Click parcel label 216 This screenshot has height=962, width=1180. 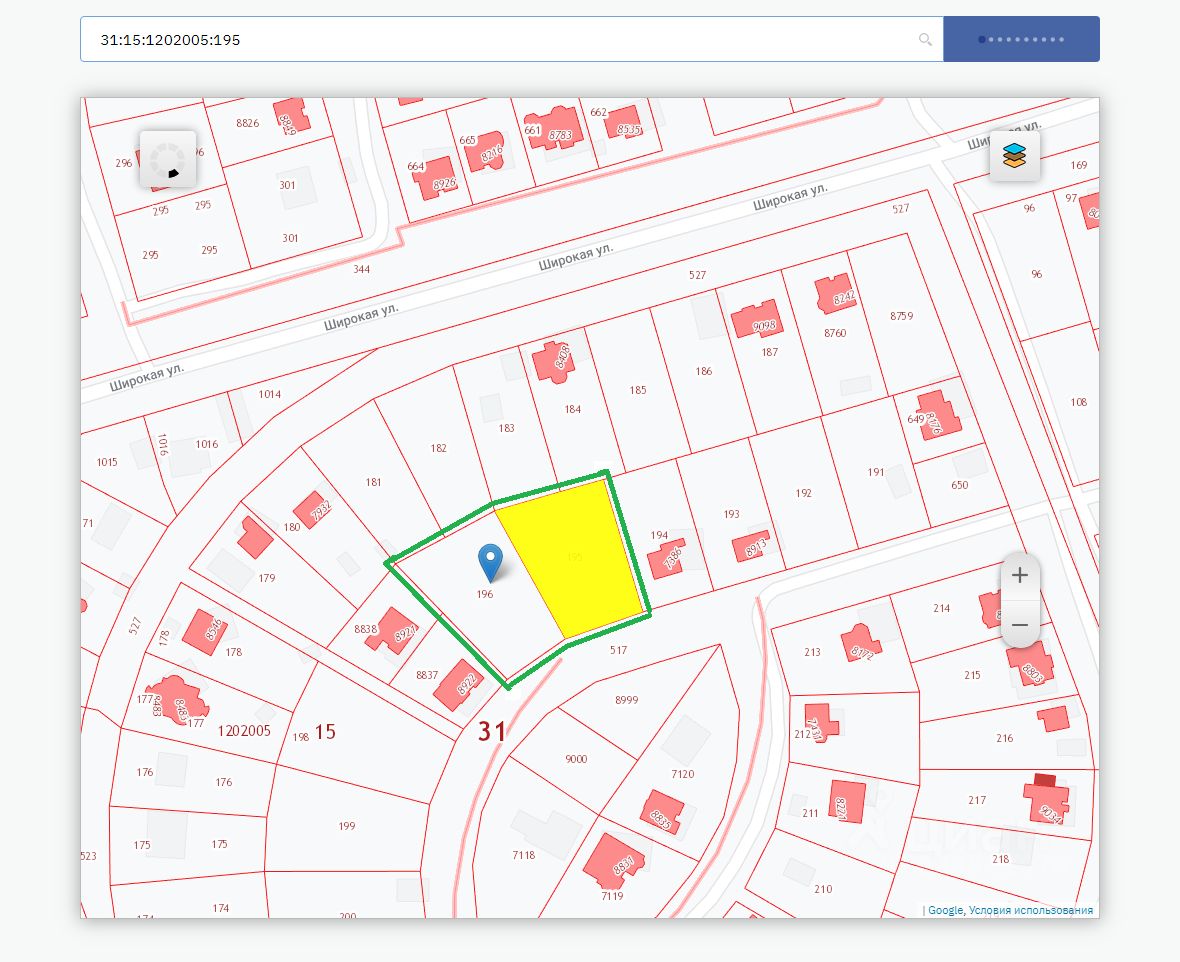pyautogui.click(x=1005, y=738)
